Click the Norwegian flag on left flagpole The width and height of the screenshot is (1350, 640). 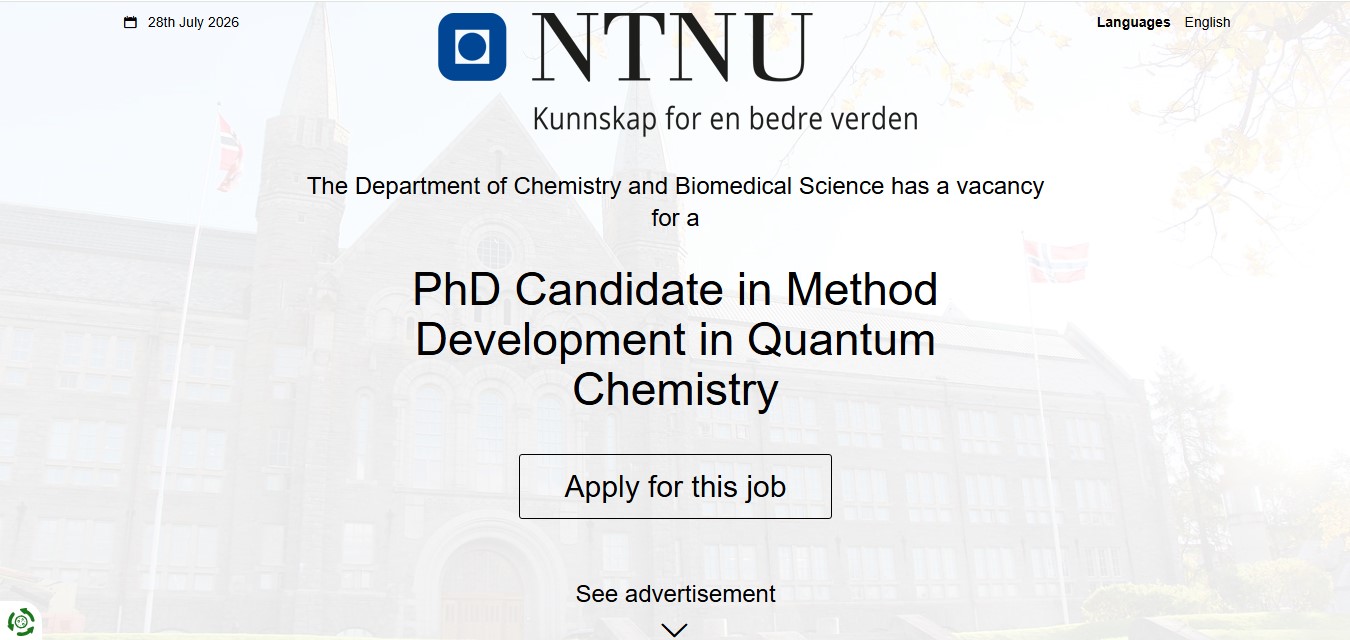(229, 151)
